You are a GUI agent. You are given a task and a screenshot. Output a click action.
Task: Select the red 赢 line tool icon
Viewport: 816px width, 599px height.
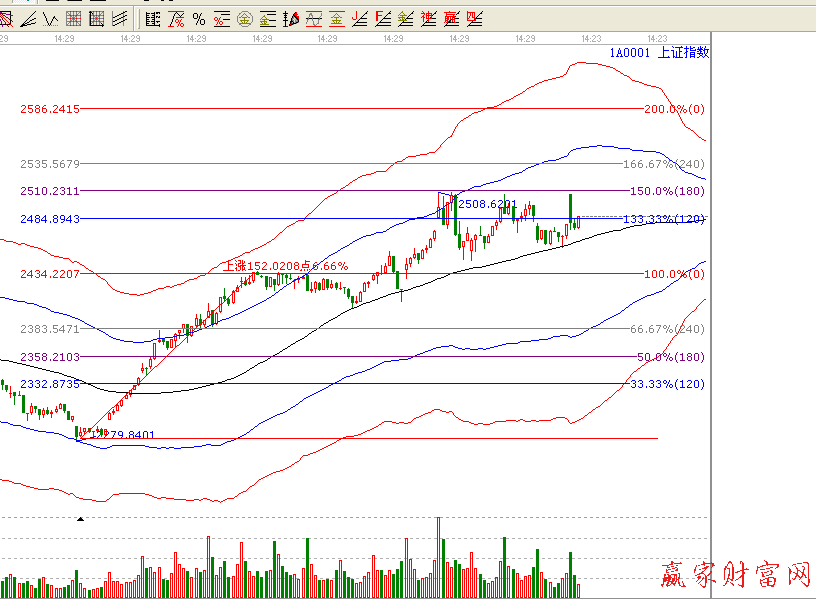point(450,19)
